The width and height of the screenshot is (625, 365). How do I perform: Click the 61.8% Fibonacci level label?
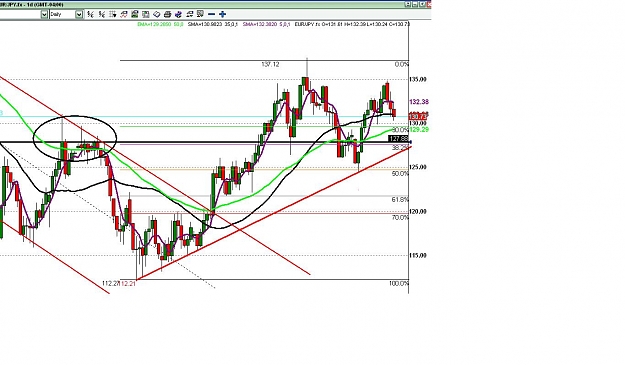pos(400,200)
